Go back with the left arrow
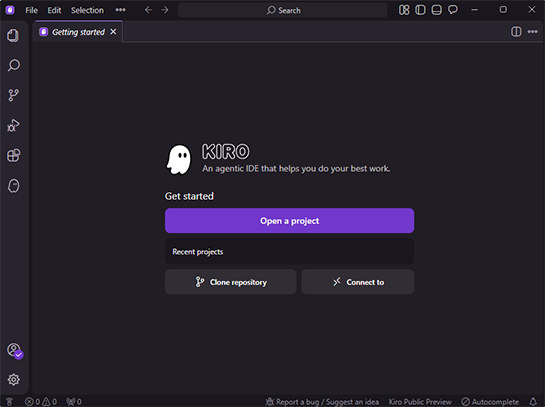The height and width of the screenshot is (407, 545). [x=148, y=10]
